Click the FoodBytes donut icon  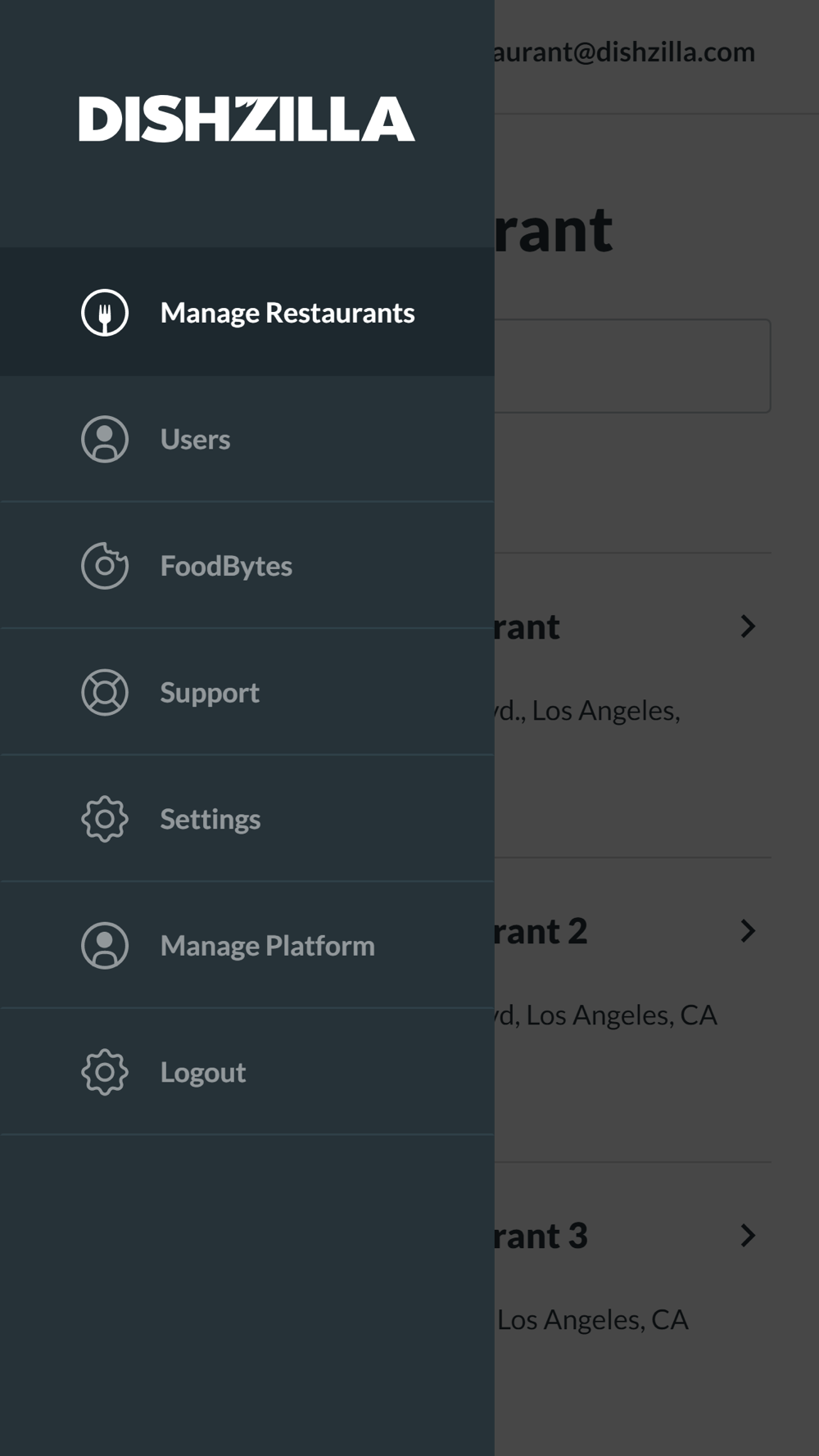tap(105, 566)
